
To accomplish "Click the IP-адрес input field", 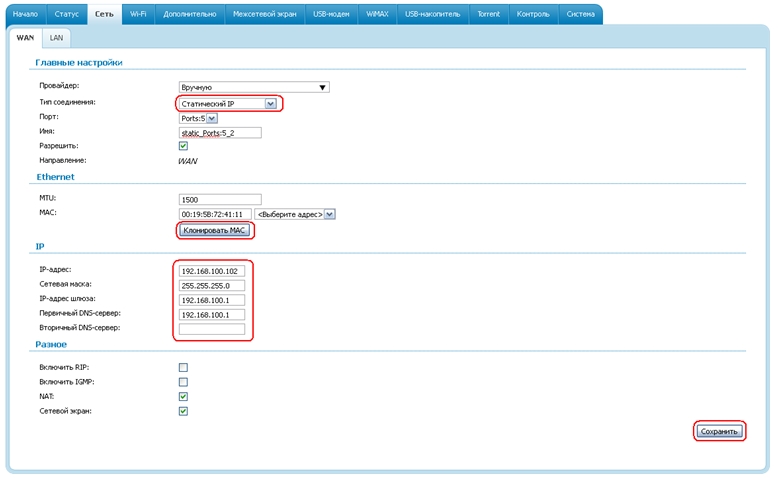I will click(x=211, y=270).
